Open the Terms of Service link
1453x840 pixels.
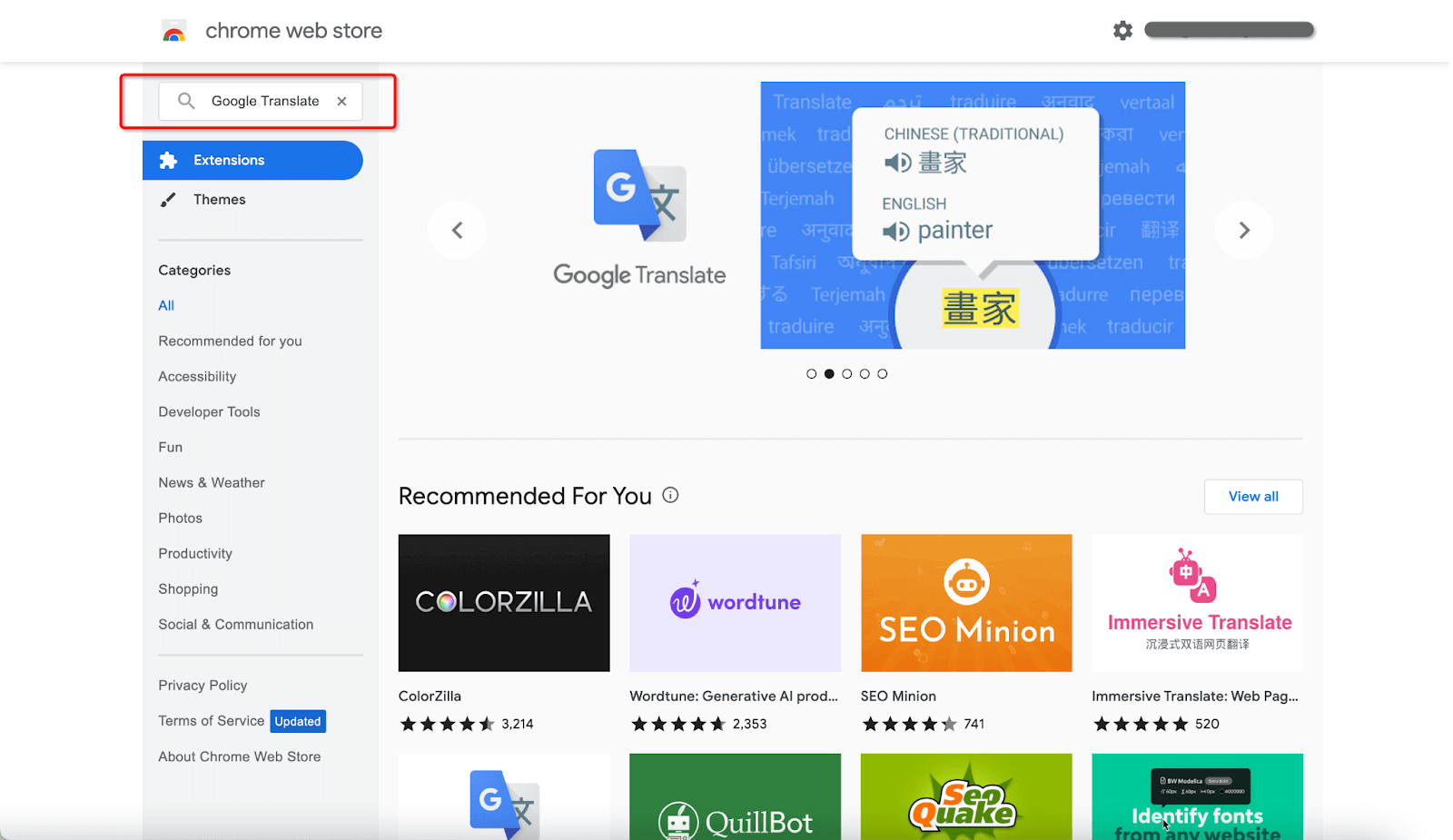point(211,721)
